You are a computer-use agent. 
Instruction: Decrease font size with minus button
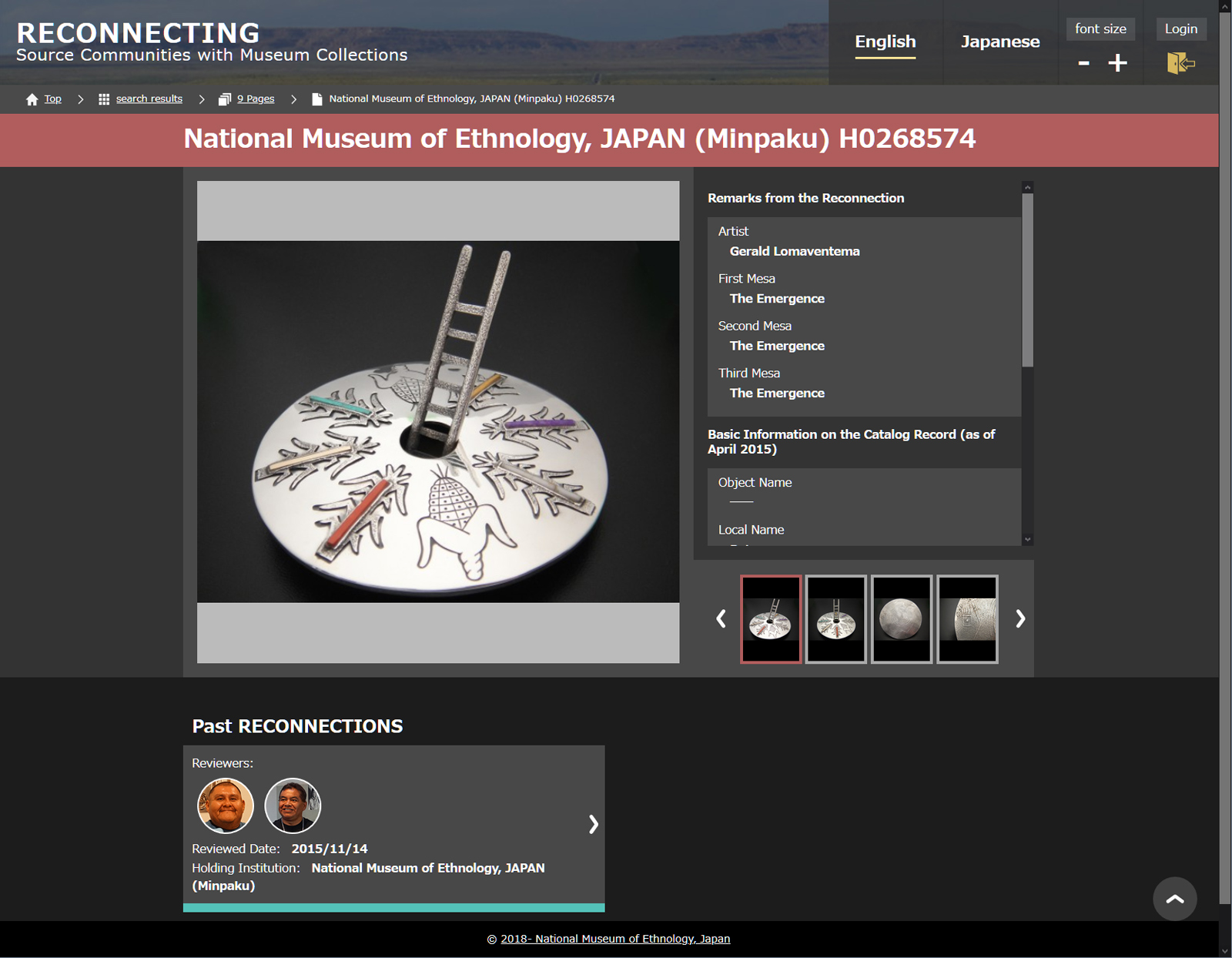(1083, 63)
